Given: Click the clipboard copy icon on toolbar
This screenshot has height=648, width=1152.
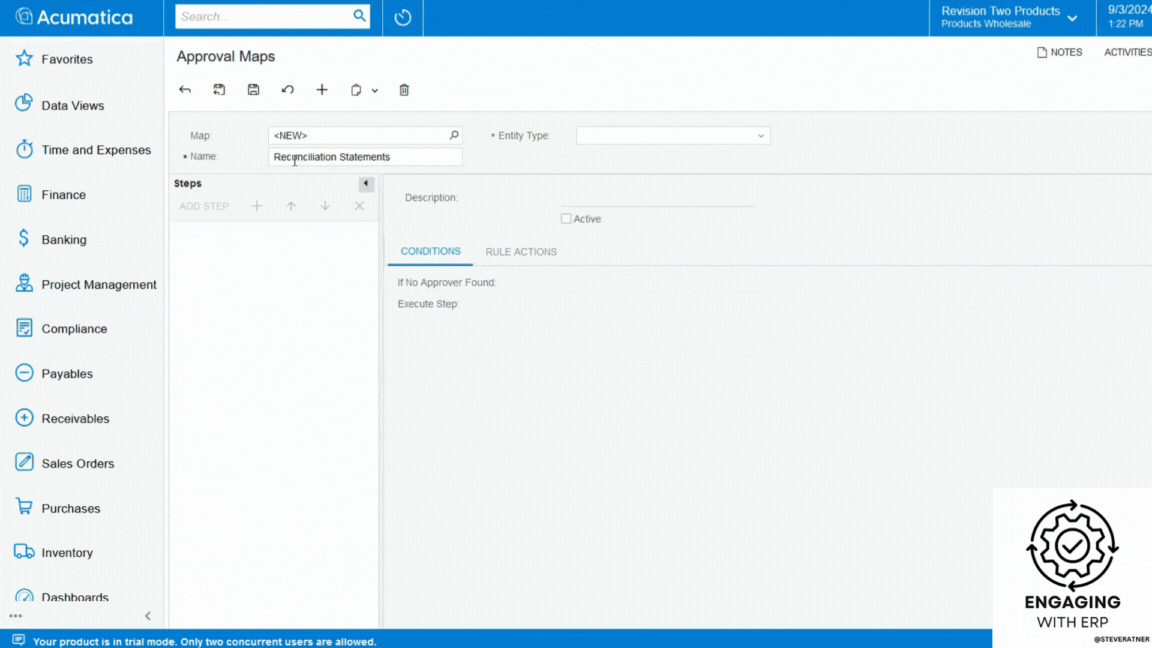Looking at the screenshot, I should [x=355, y=90].
